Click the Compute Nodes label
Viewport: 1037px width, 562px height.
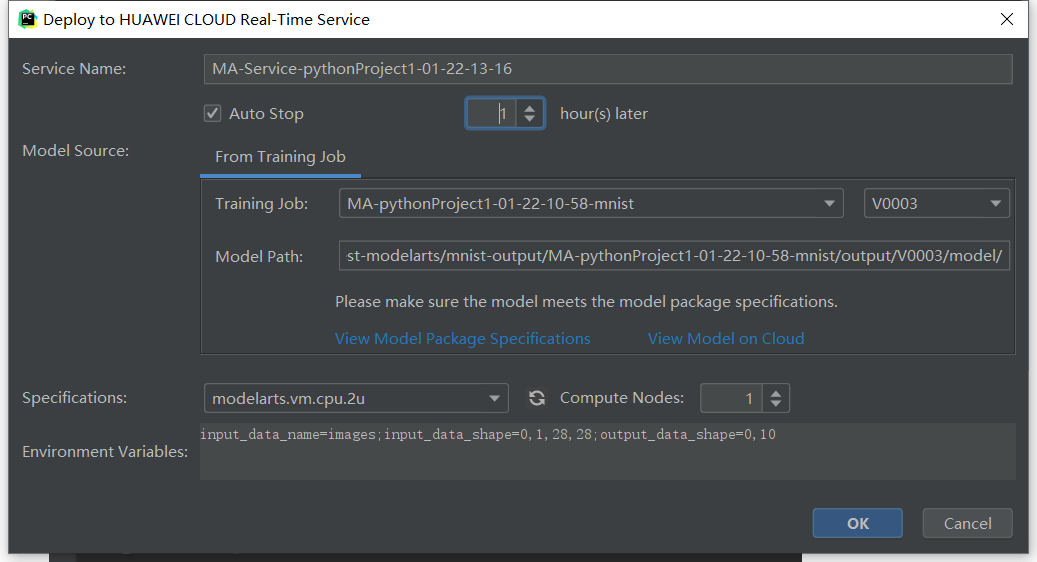(x=622, y=398)
